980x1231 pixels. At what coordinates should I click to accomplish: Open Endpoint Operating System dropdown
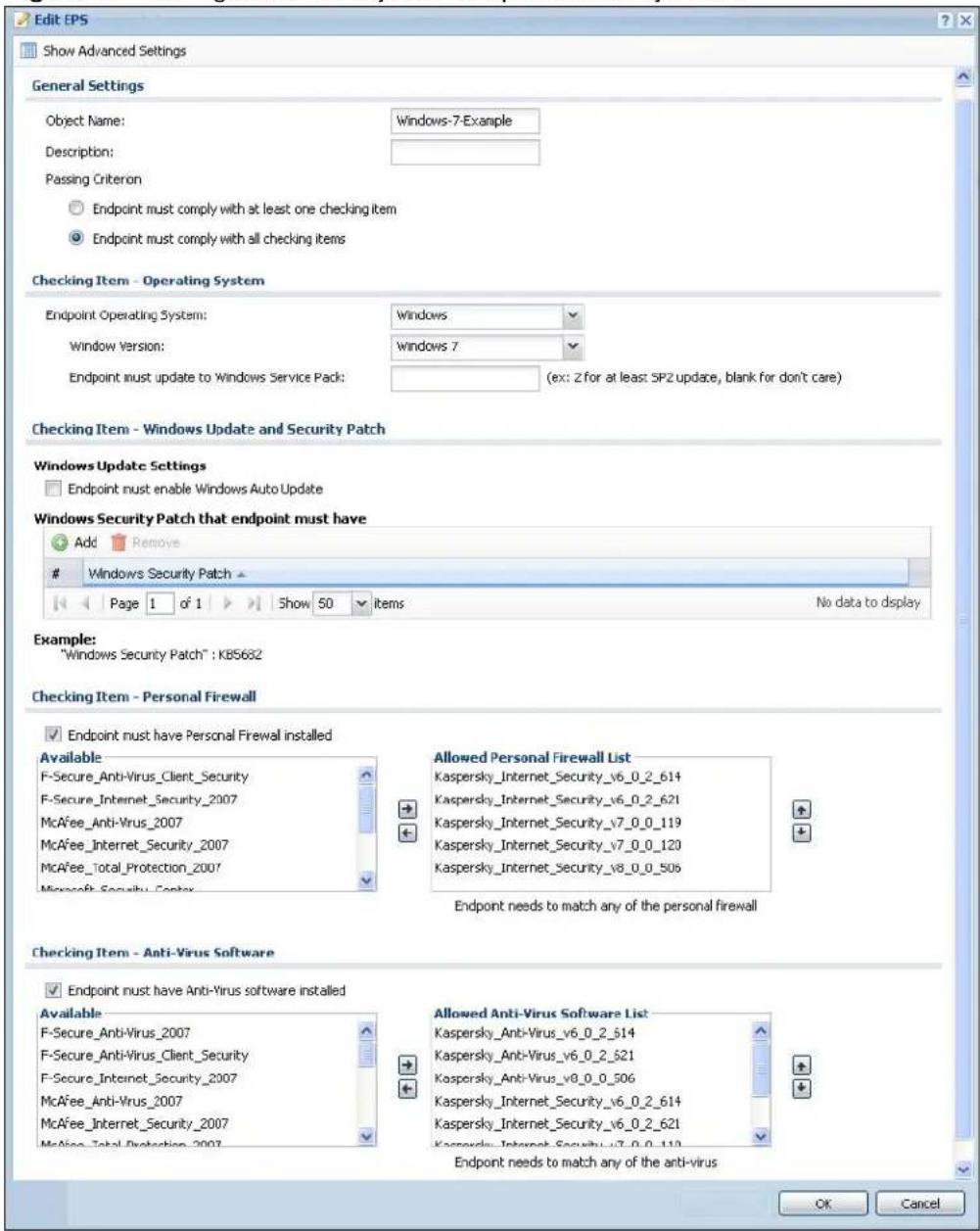(x=575, y=316)
